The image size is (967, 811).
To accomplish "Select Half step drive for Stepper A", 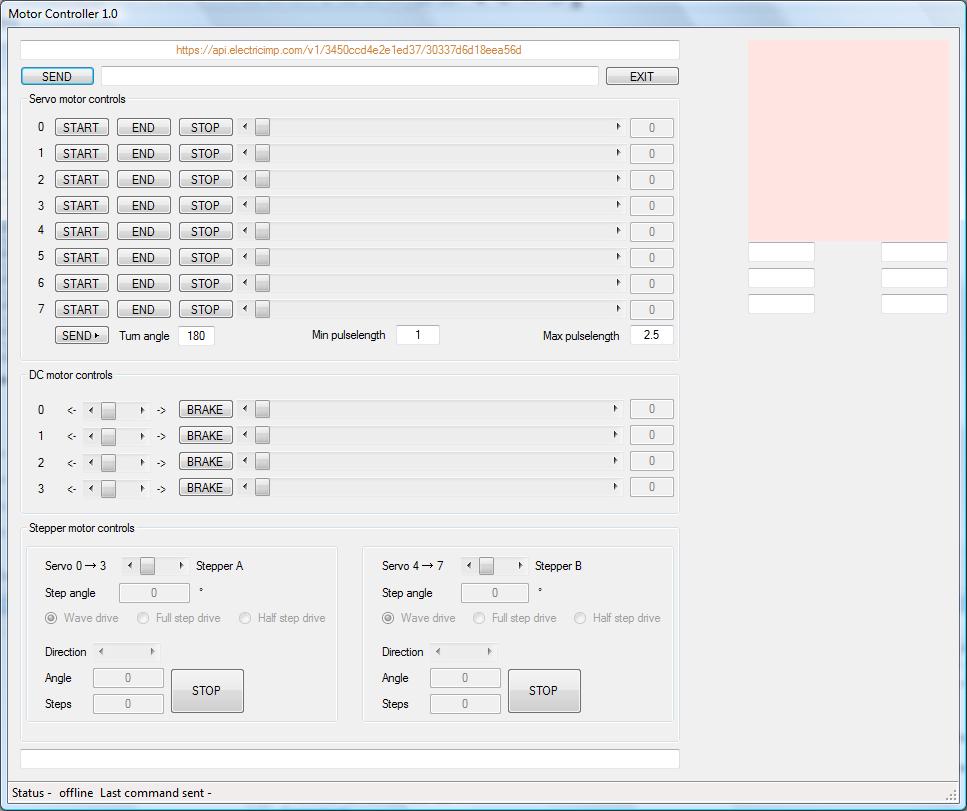I will click(282, 618).
